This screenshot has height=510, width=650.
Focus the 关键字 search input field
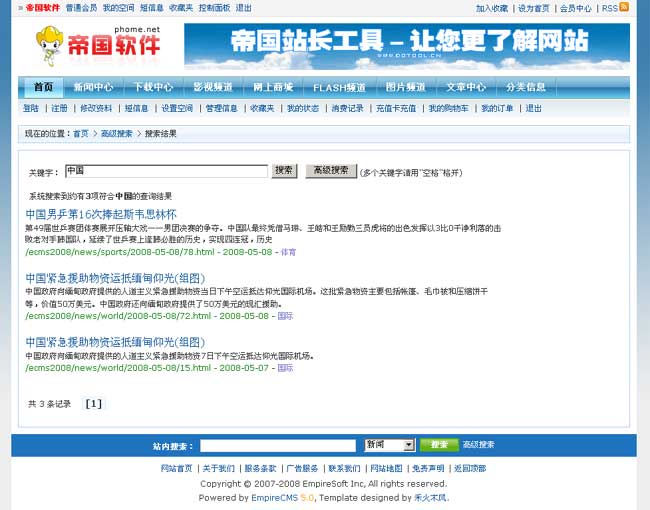coord(166,171)
